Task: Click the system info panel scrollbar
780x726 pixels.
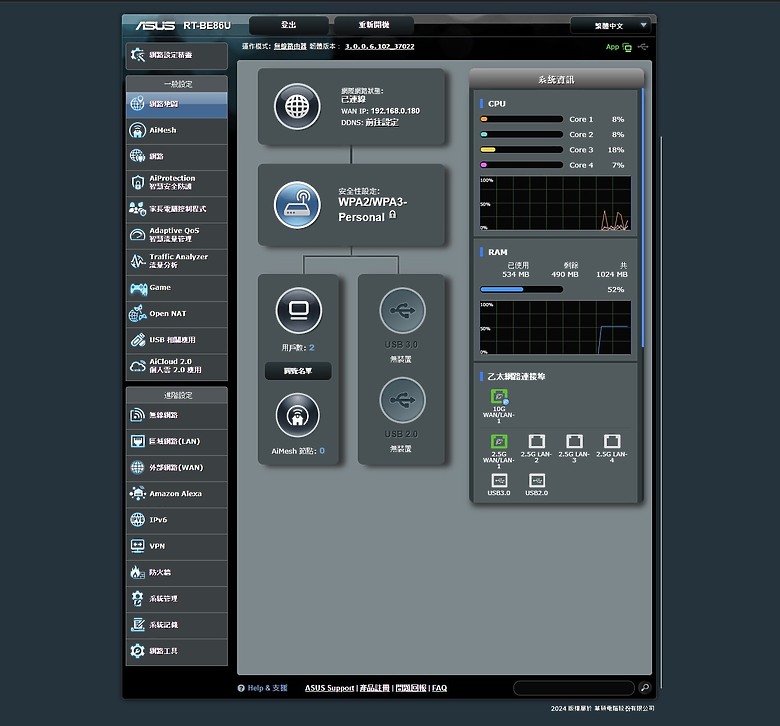Action: point(643,218)
